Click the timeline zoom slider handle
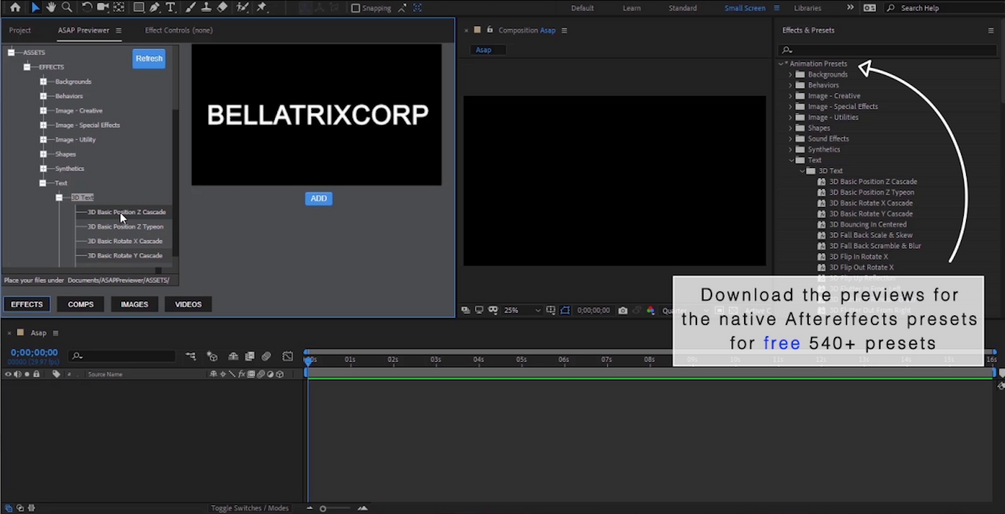The height and width of the screenshot is (514, 1005). 323,508
